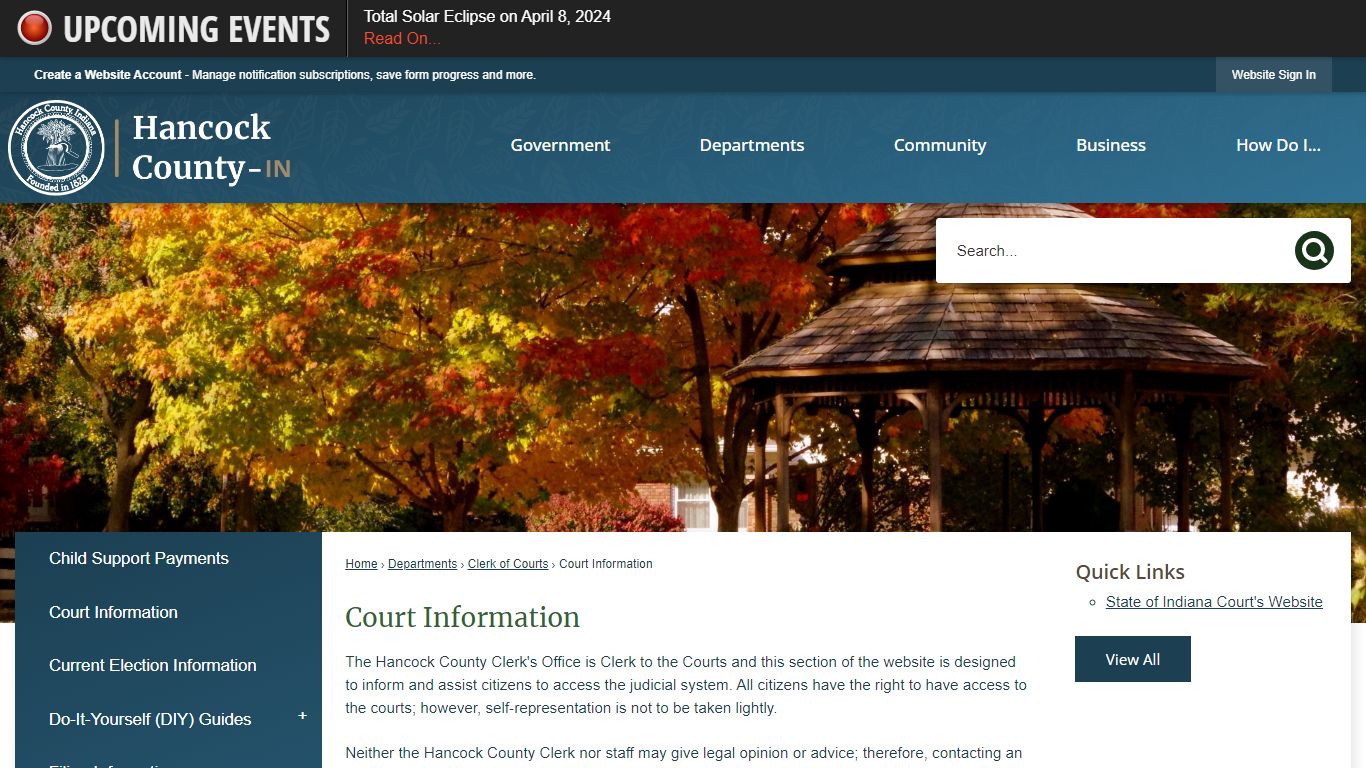This screenshot has width=1366, height=768.
Task: Click the Quick Links heading
Action: (x=1130, y=572)
